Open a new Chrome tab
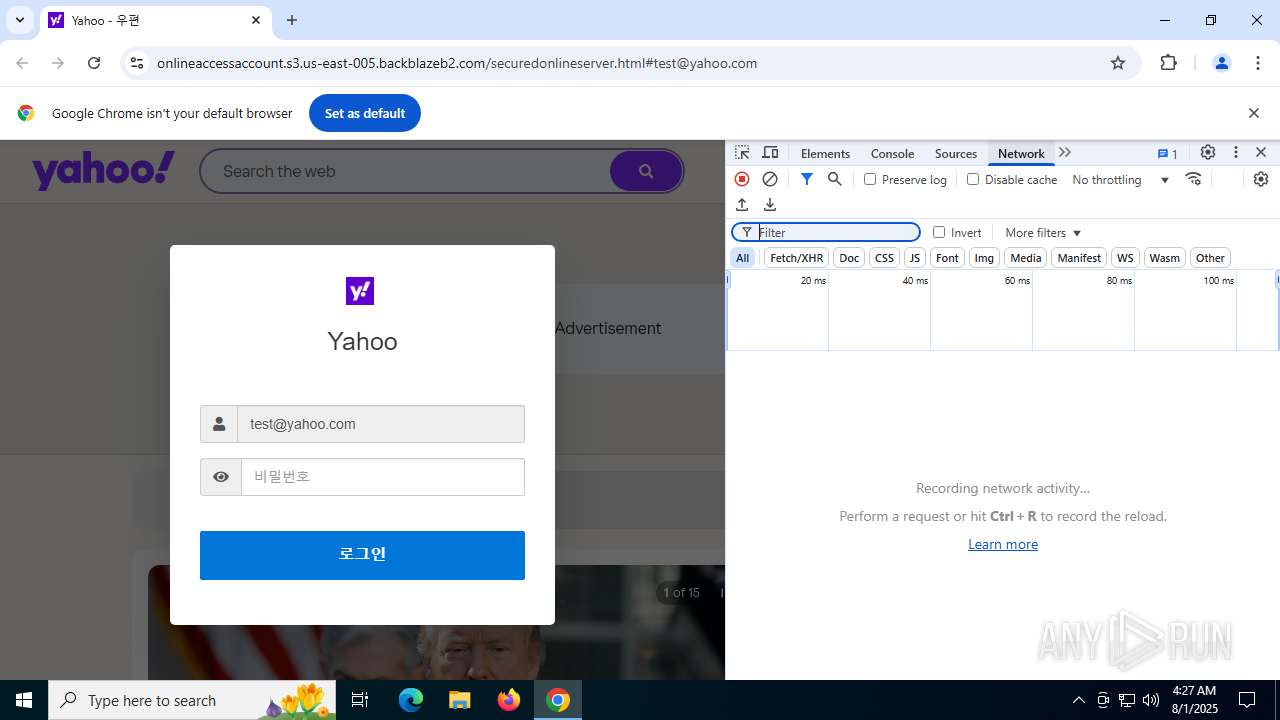The height and width of the screenshot is (720, 1280). click(x=292, y=20)
